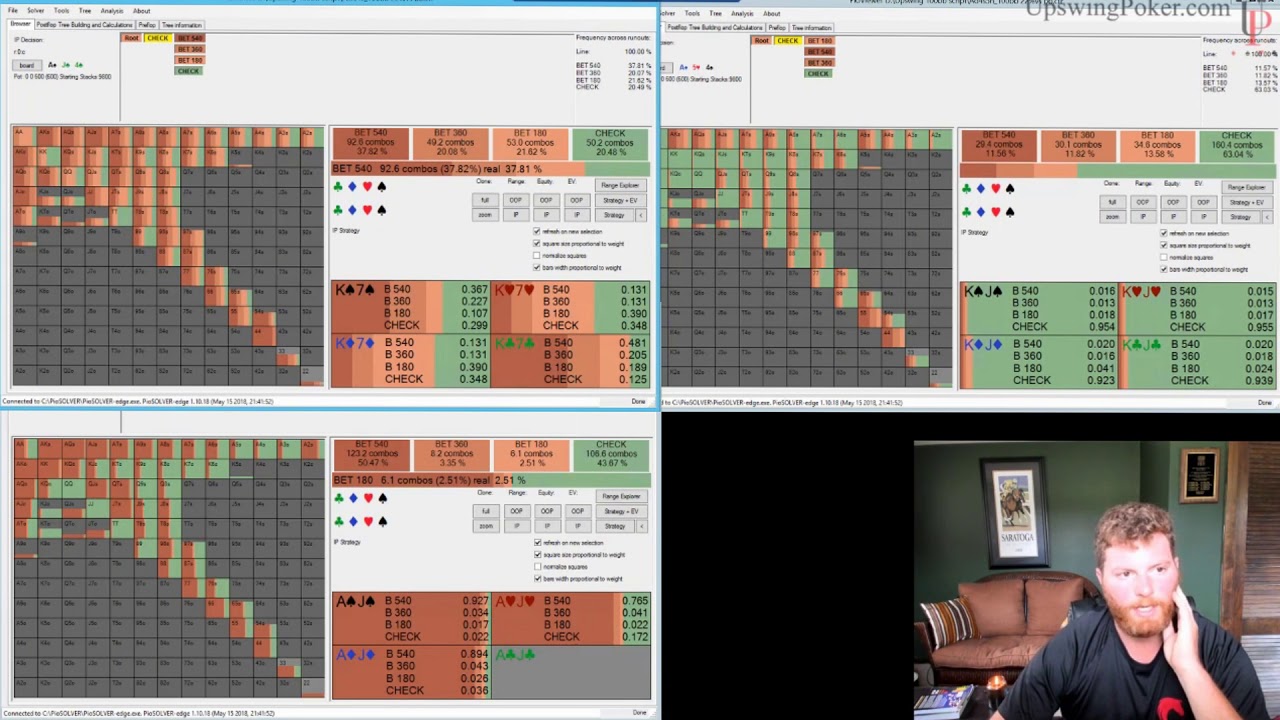Select BET 180 summary box in bottom window
The image size is (1280, 720).
coord(531,454)
